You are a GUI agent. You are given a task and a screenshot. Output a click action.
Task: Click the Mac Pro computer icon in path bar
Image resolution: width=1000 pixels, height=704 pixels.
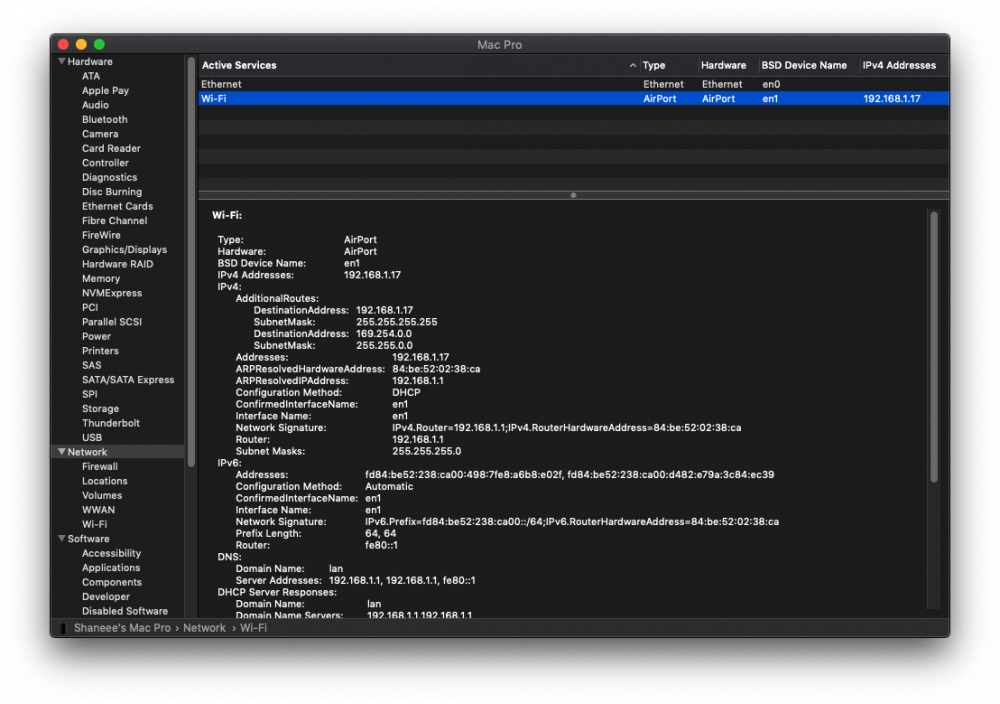tap(62, 628)
